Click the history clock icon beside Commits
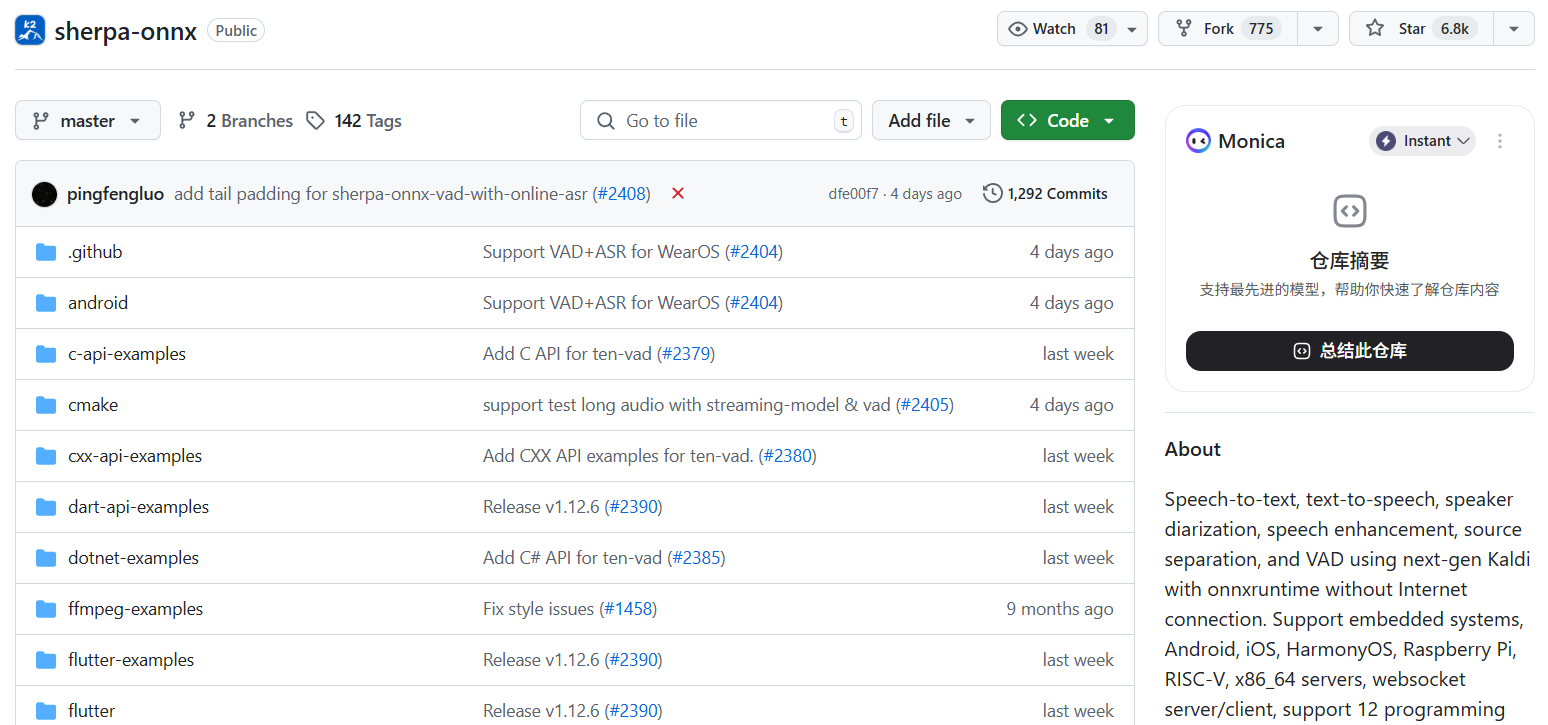Screen dimensions: 1548x725 [992, 194]
